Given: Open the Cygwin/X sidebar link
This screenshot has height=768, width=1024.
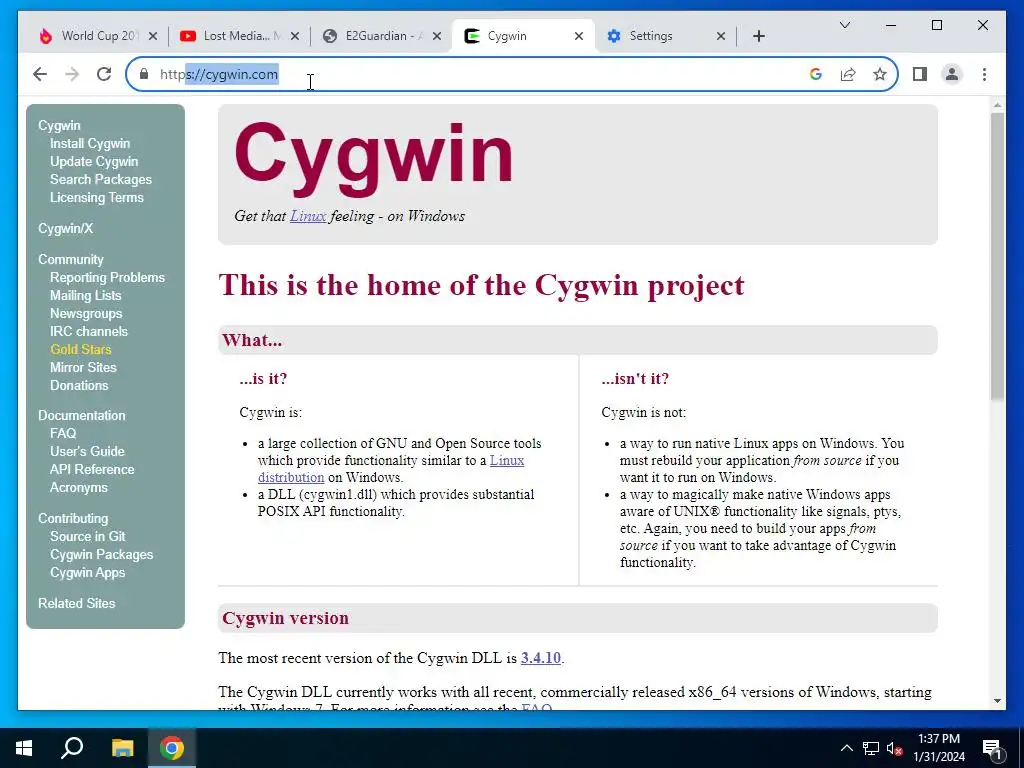Looking at the screenshot, I should (65, 229).
